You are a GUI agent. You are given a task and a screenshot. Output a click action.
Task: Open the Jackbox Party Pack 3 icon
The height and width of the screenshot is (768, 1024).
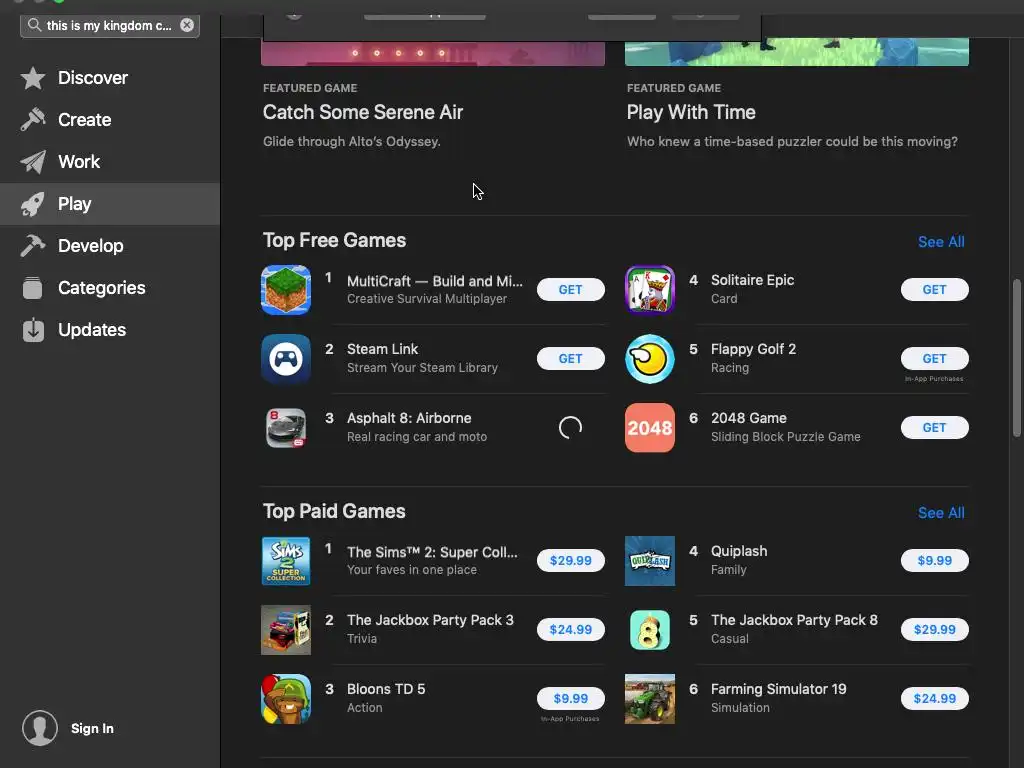286,630
